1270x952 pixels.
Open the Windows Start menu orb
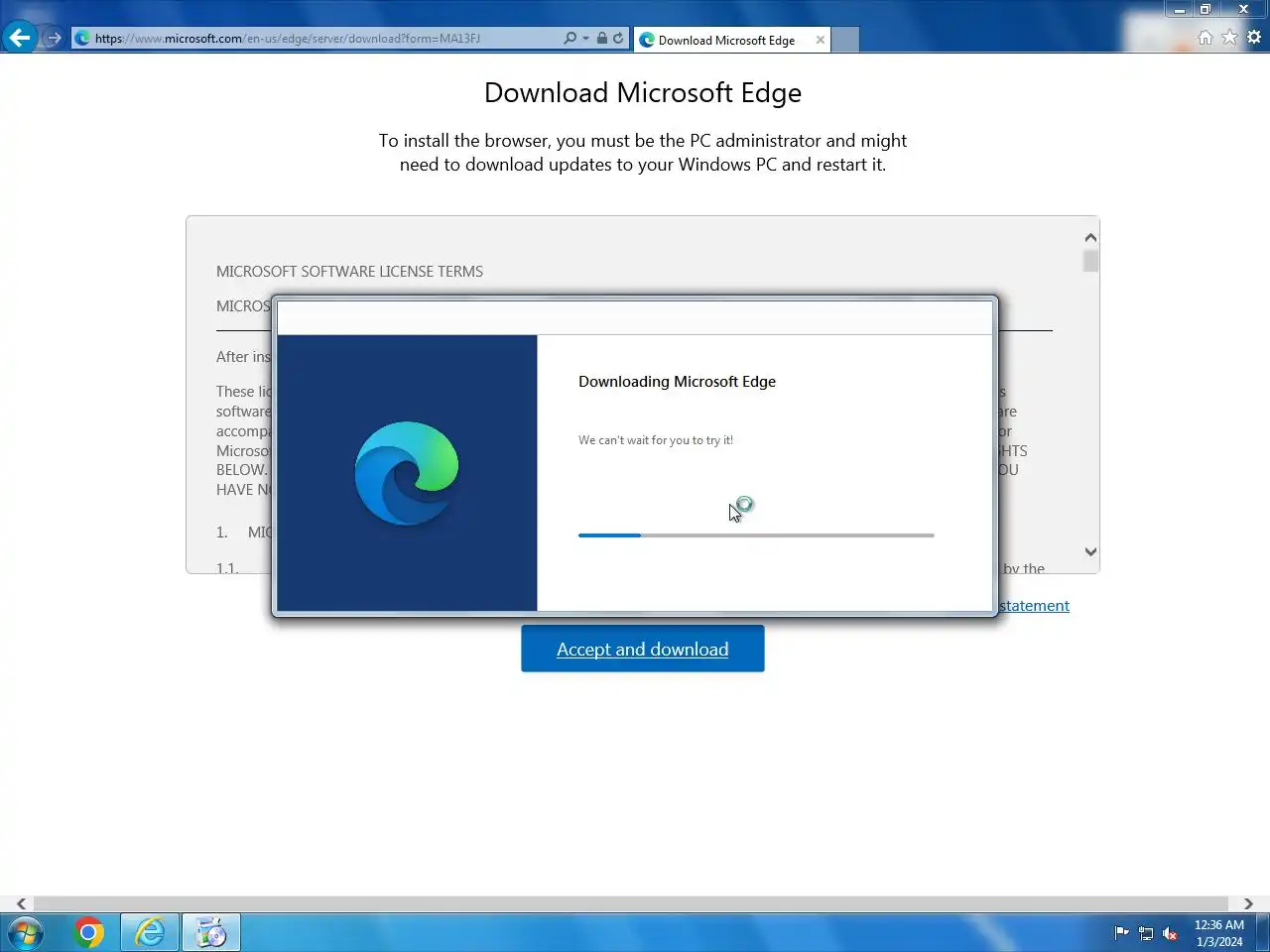[x=26, y=933]
